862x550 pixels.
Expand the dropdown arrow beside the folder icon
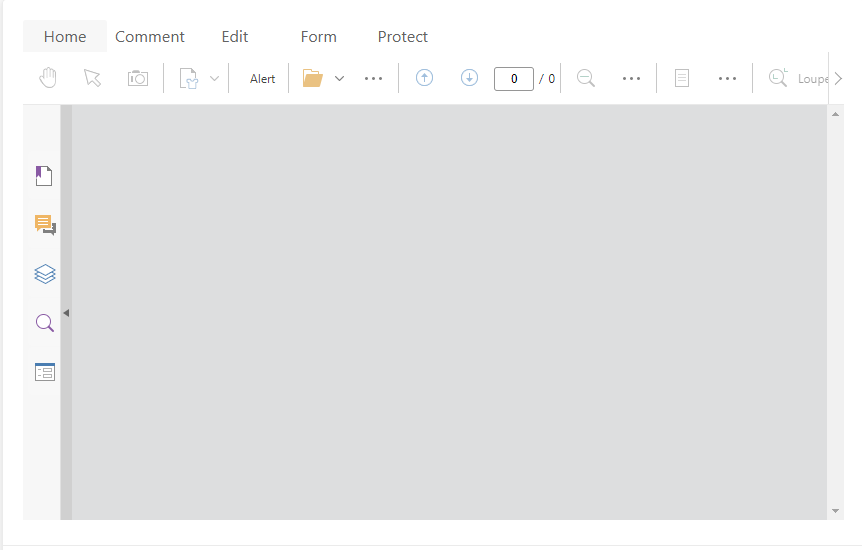pyautogui.click(x=339, y=78)
